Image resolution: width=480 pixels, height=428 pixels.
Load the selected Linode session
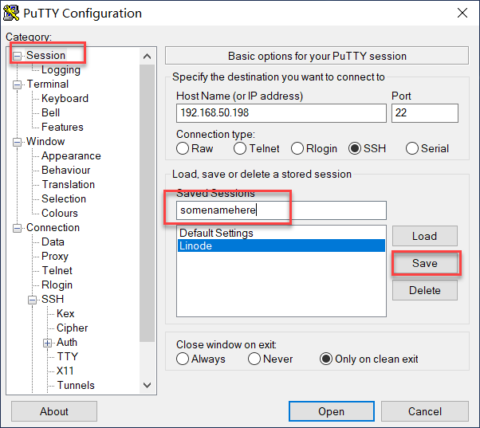(425, 236)
